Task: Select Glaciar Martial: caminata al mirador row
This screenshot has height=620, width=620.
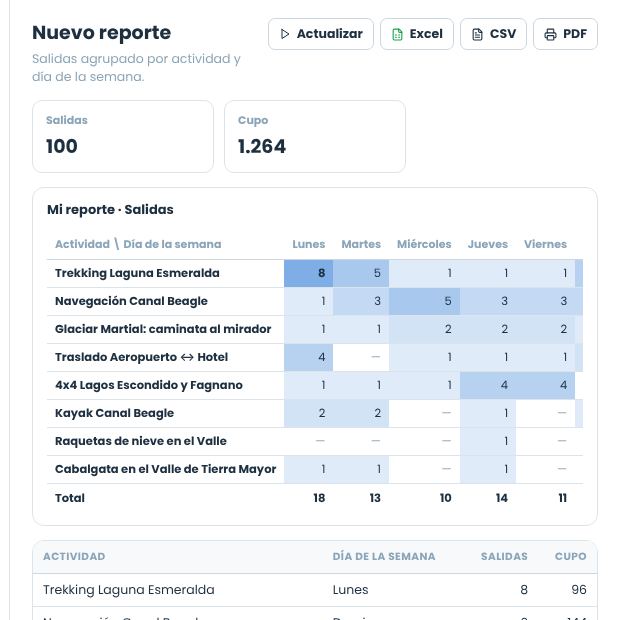Action: click(163, 329)
